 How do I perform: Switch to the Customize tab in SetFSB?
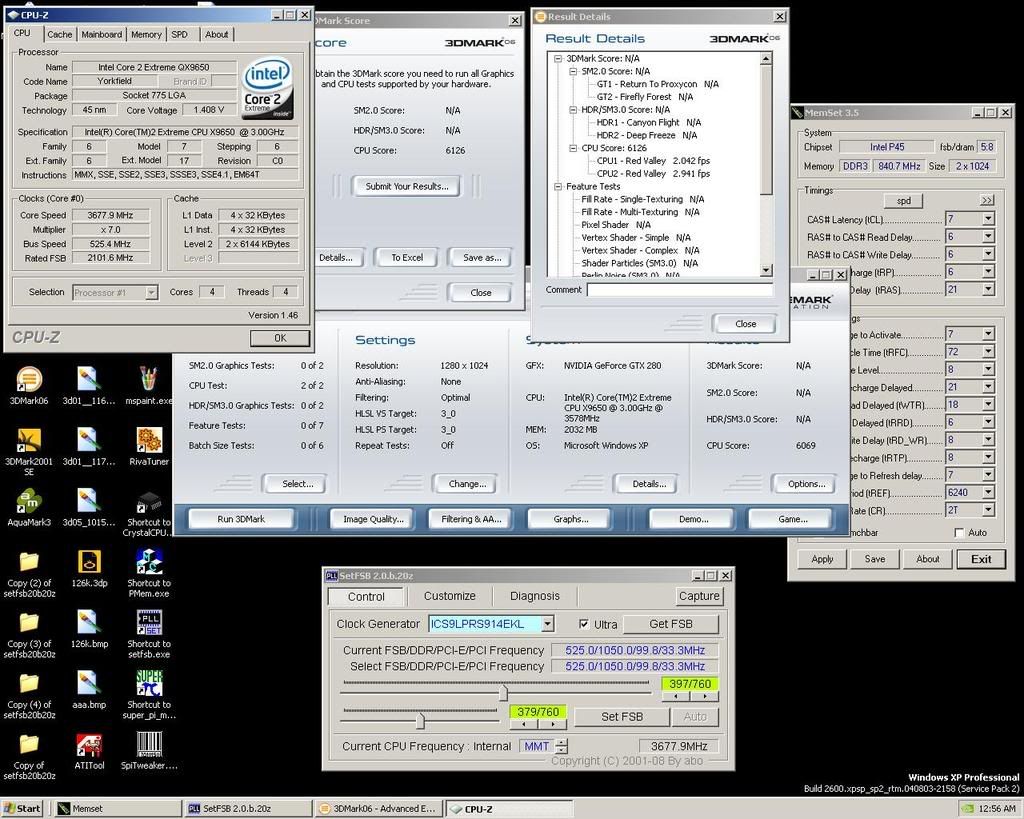449,596
